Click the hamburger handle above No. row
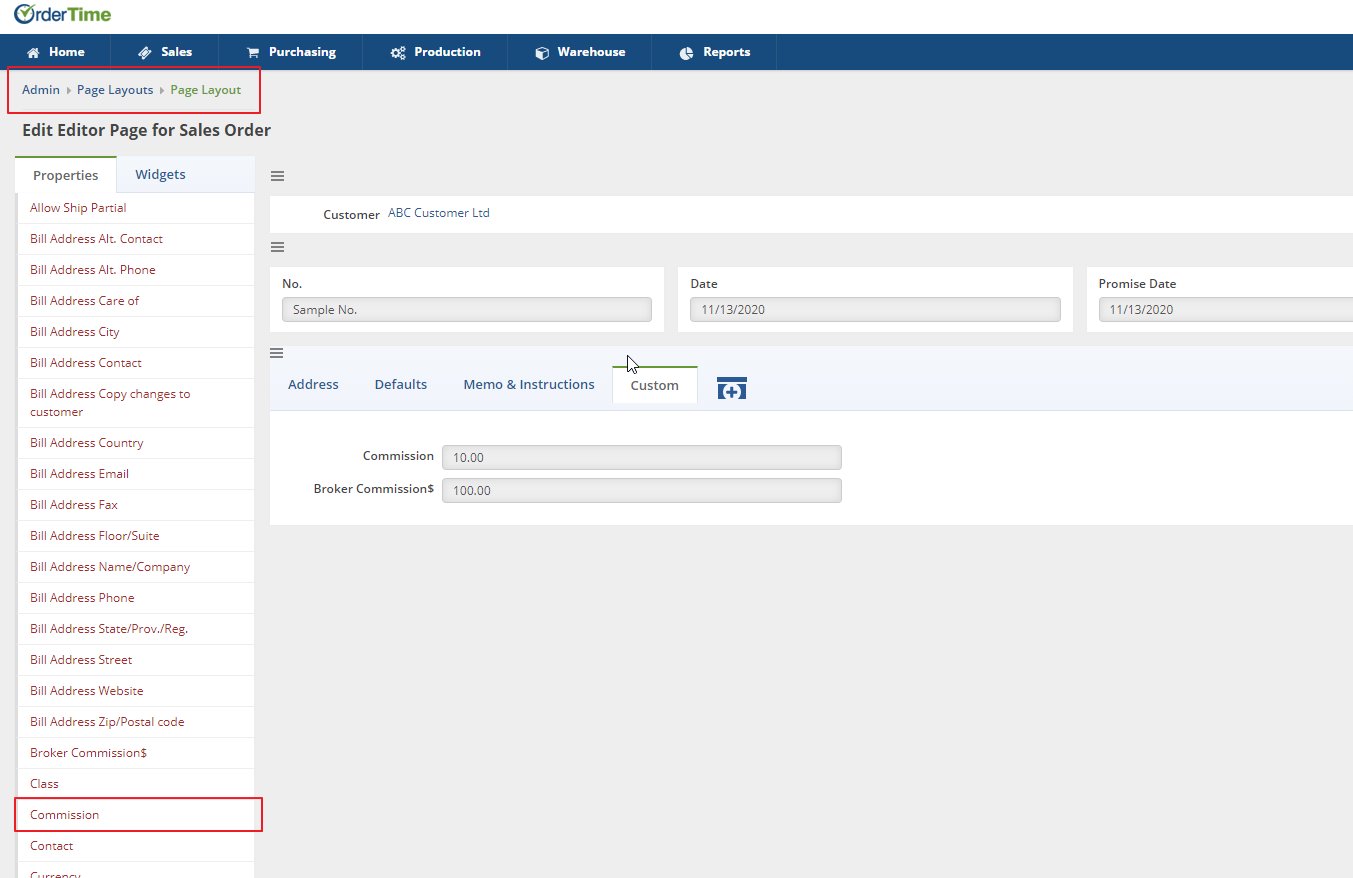This screenshot has width=1353, height=878. point(278,247)
